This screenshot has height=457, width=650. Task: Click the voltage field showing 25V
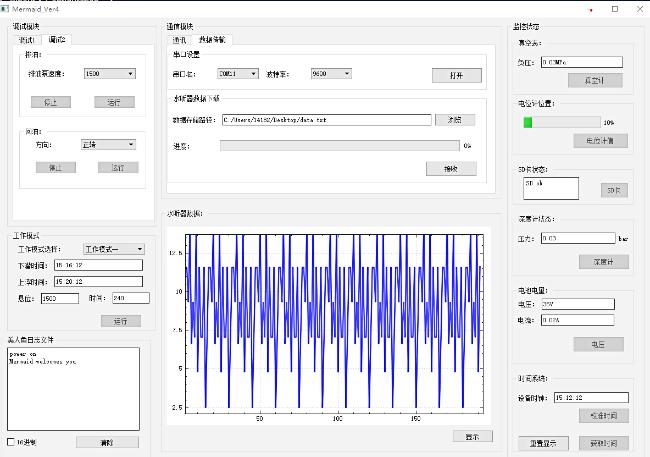tap(577, 304)
